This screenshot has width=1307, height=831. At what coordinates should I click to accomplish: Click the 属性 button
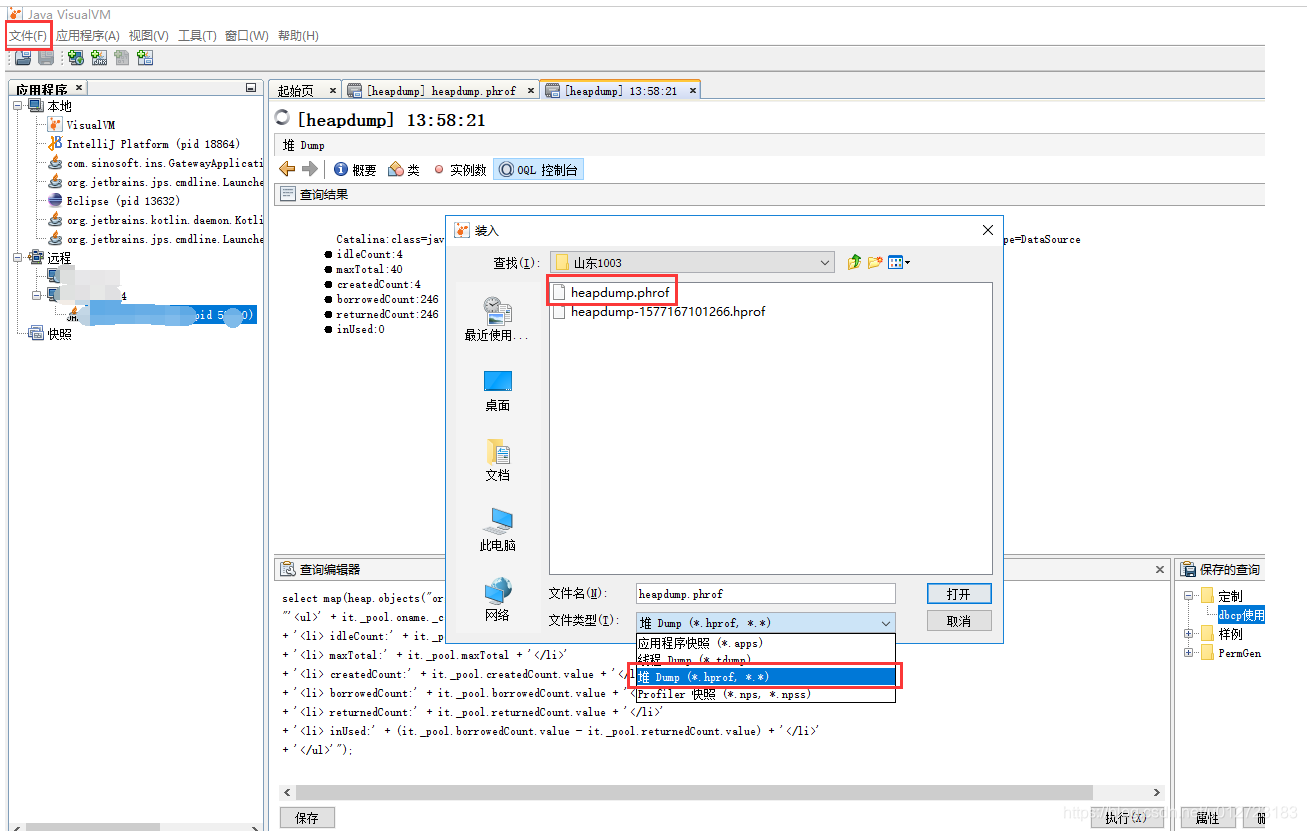[x=1208, y=818]
